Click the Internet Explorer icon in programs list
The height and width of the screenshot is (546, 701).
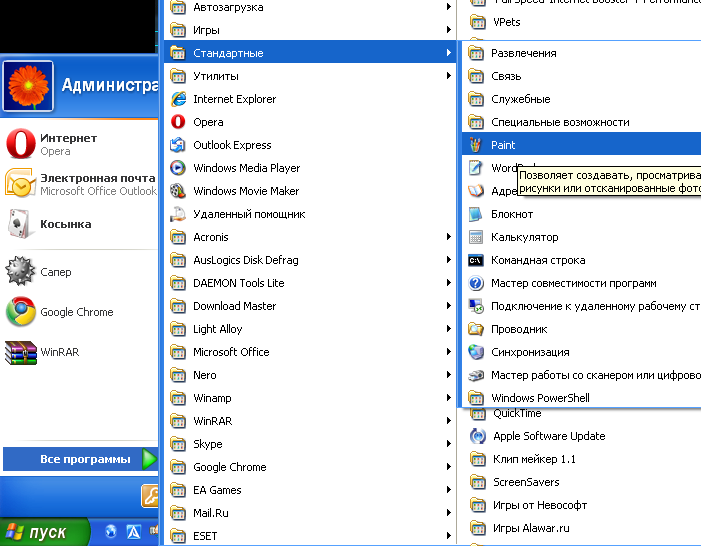pos(178,99)
